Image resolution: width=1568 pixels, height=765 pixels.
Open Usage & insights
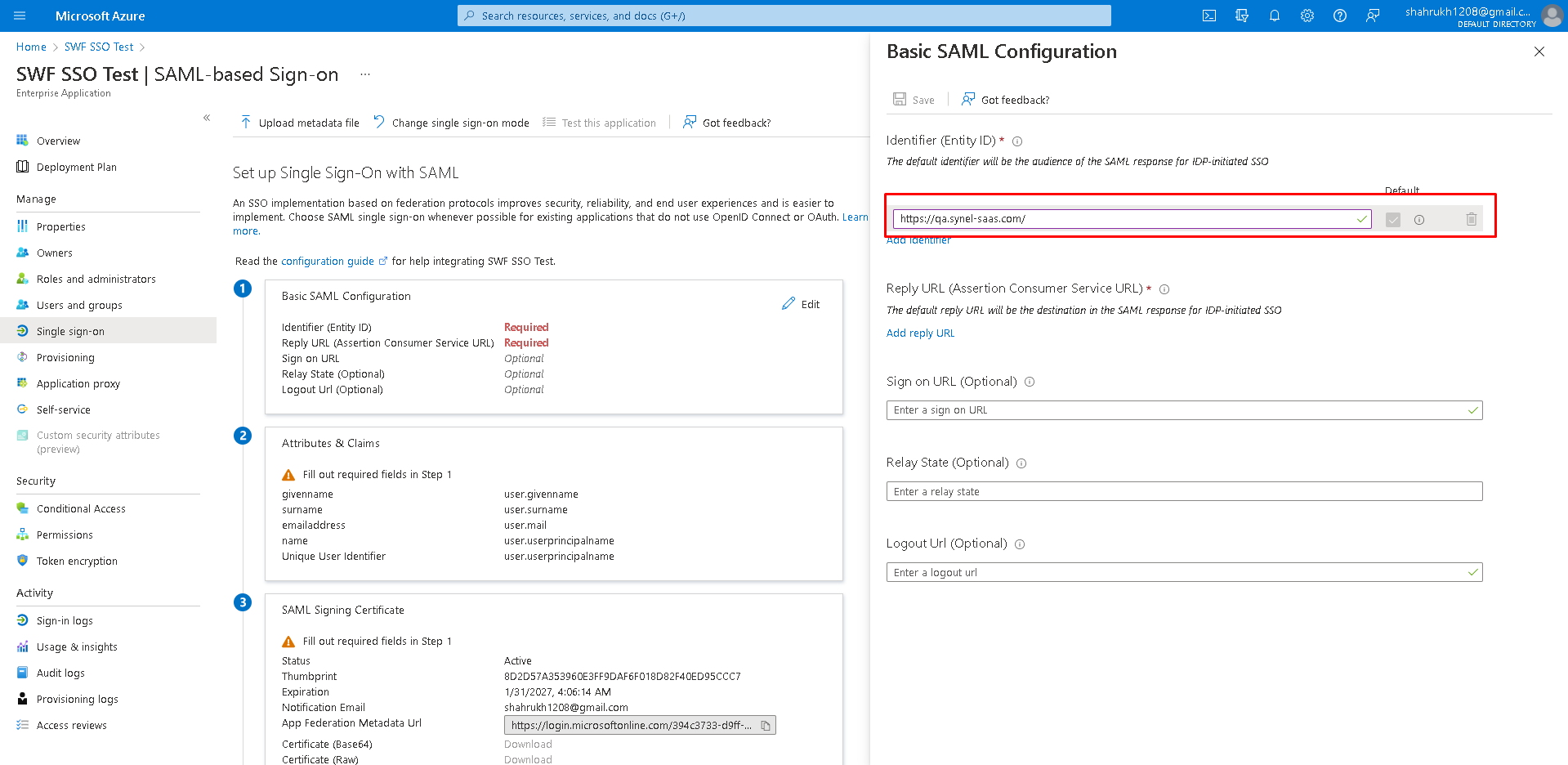(x=77, y=647)
